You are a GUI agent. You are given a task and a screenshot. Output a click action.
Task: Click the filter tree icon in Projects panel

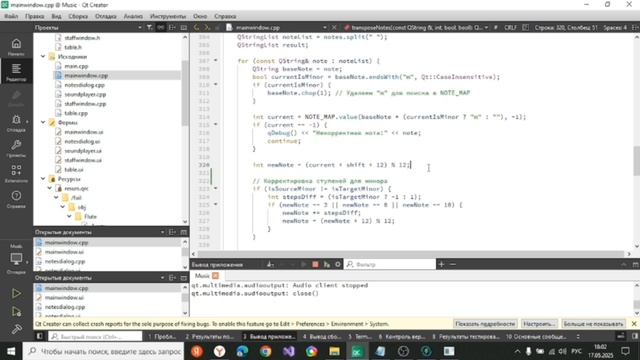[149, 27]
